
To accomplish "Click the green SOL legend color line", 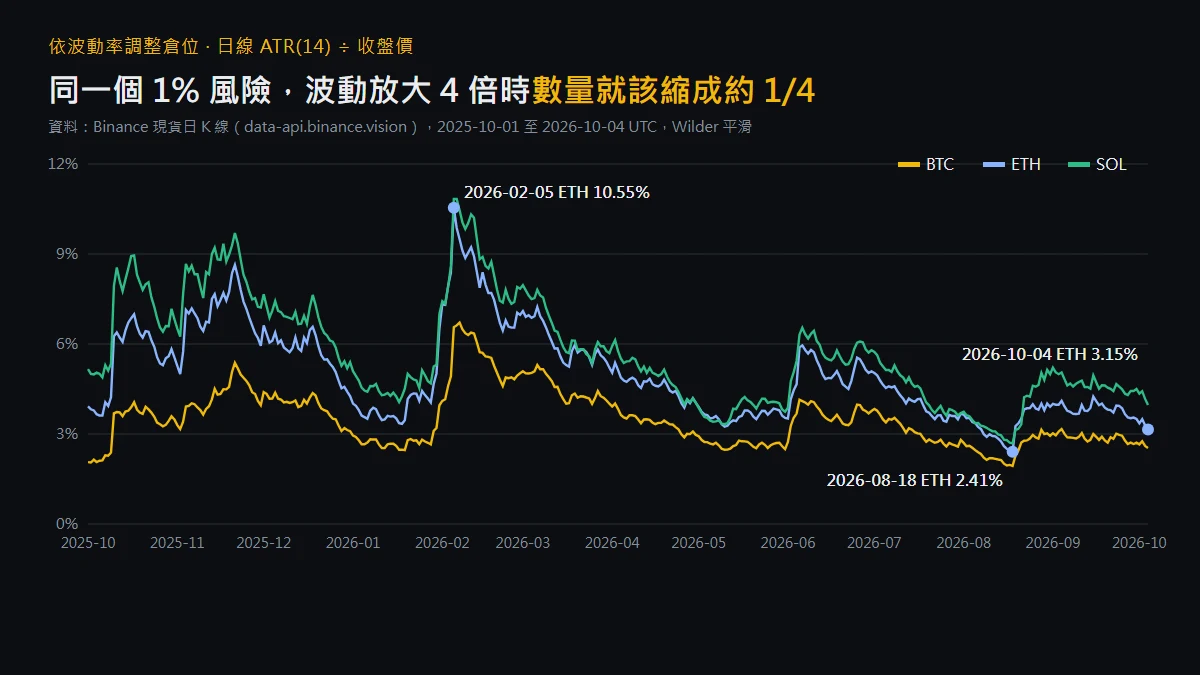I will 1079,164.
